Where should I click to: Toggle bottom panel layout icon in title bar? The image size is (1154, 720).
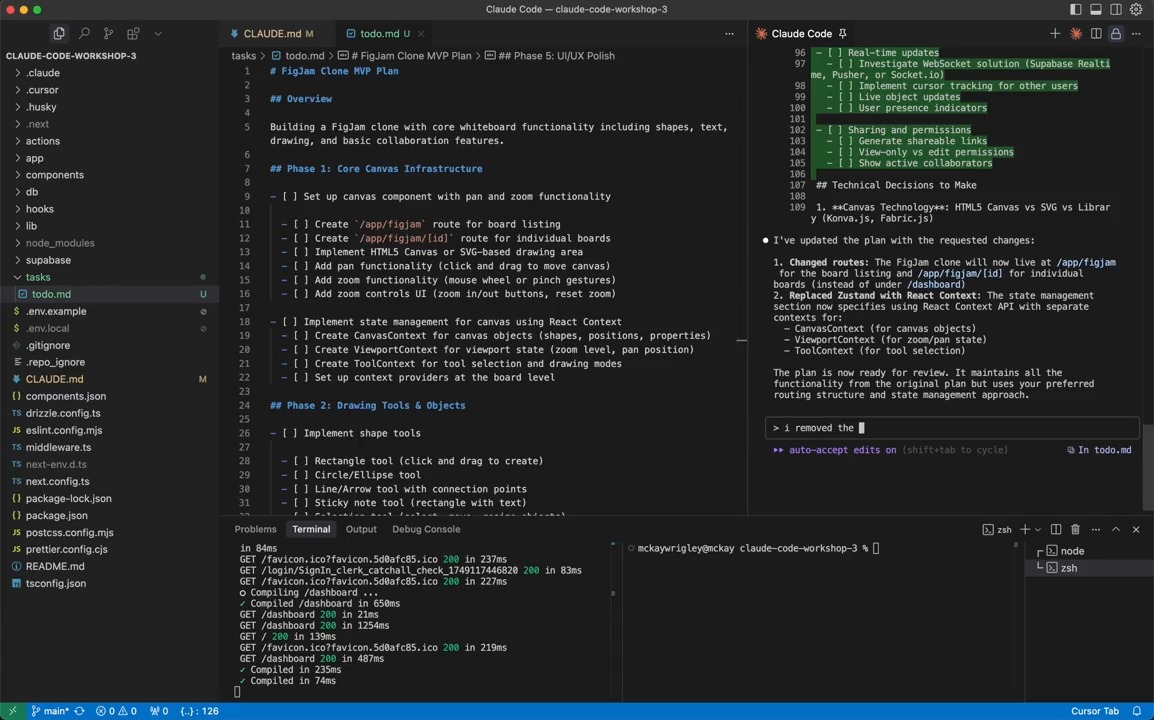(1096, 10)
